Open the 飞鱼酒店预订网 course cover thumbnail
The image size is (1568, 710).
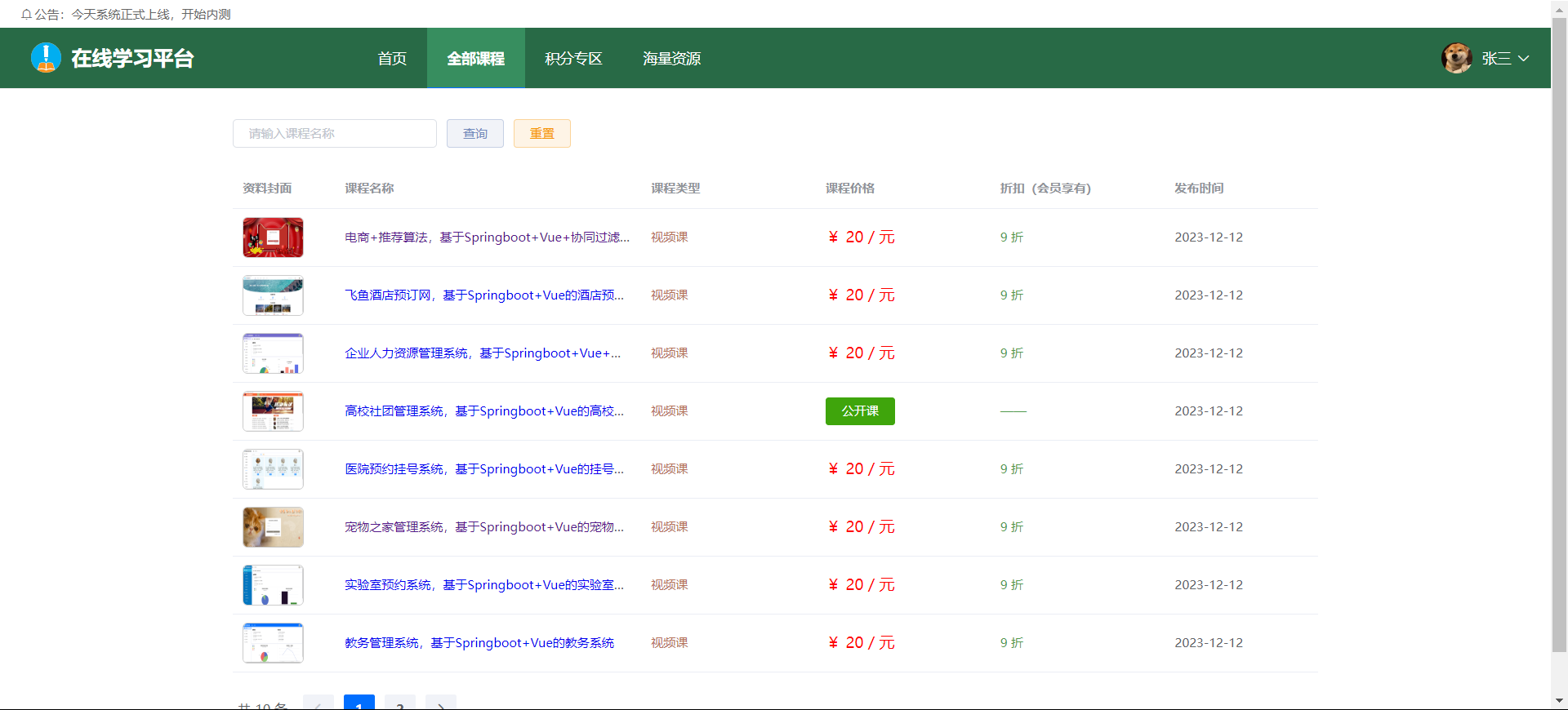273,295
